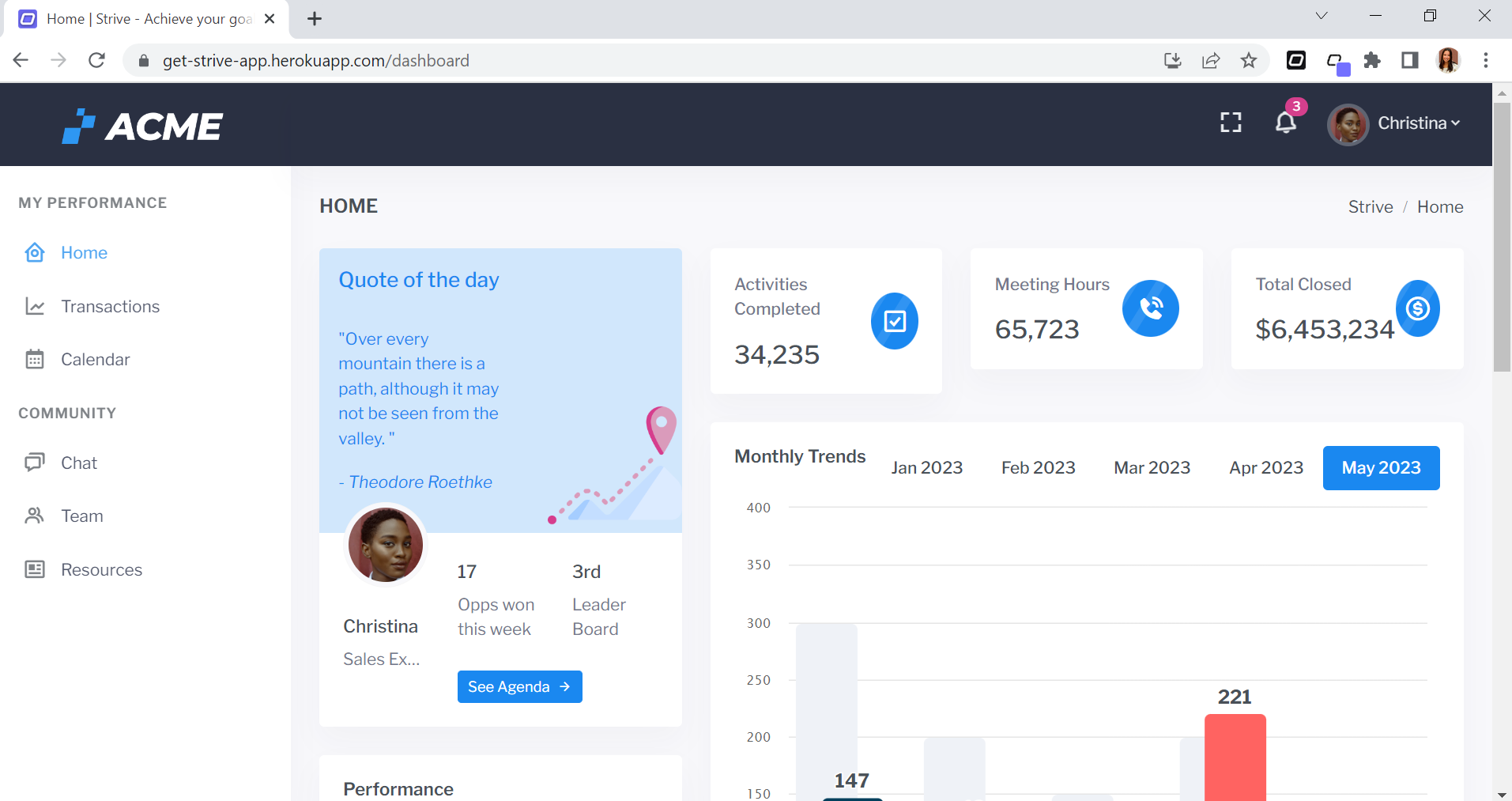Expand the tab search chevron

pos(1322,16)
